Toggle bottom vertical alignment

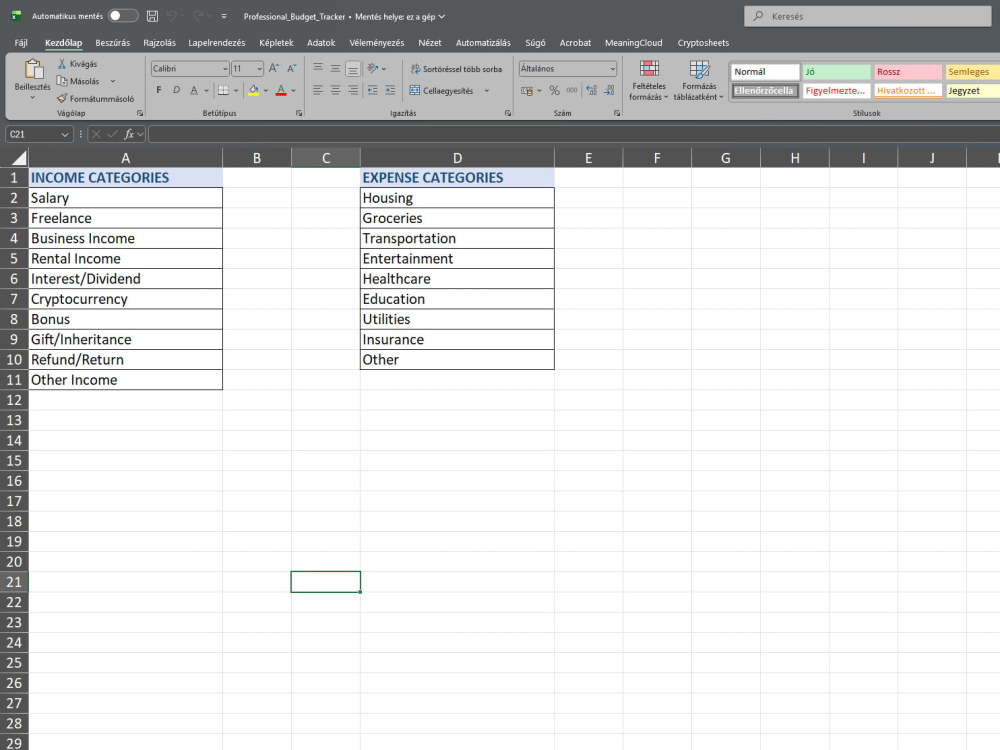pos(353,69)
